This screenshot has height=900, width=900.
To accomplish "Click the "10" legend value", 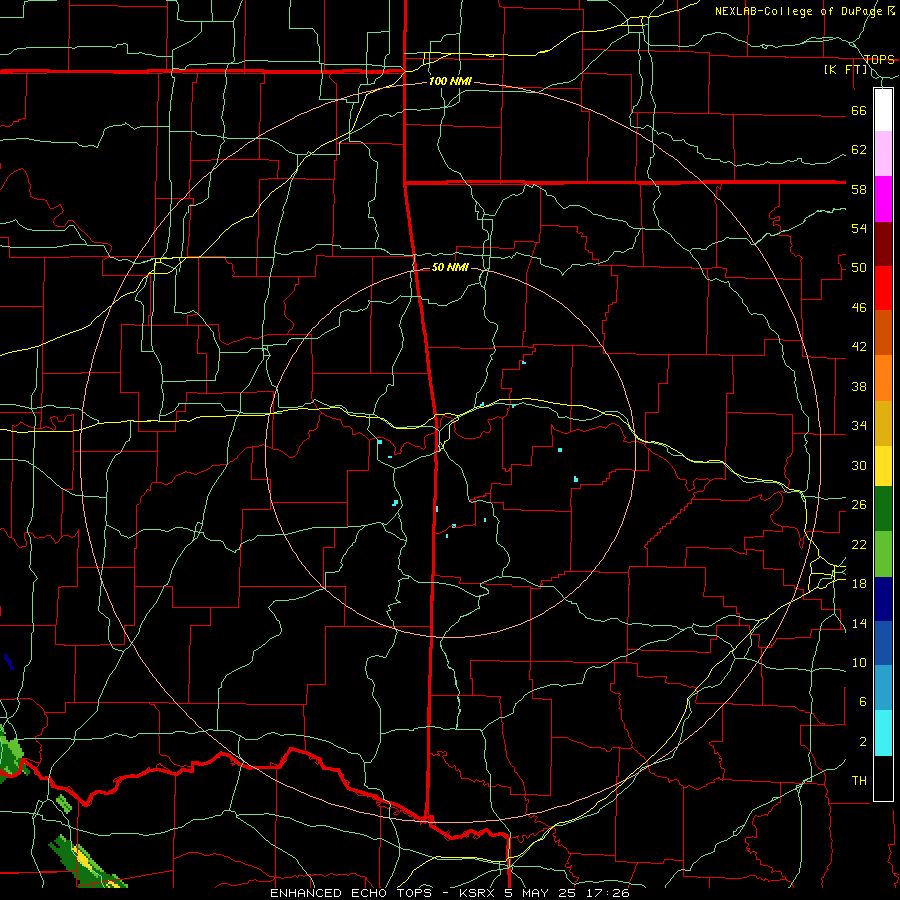I will pyautogui.click(x=859, y=662).
